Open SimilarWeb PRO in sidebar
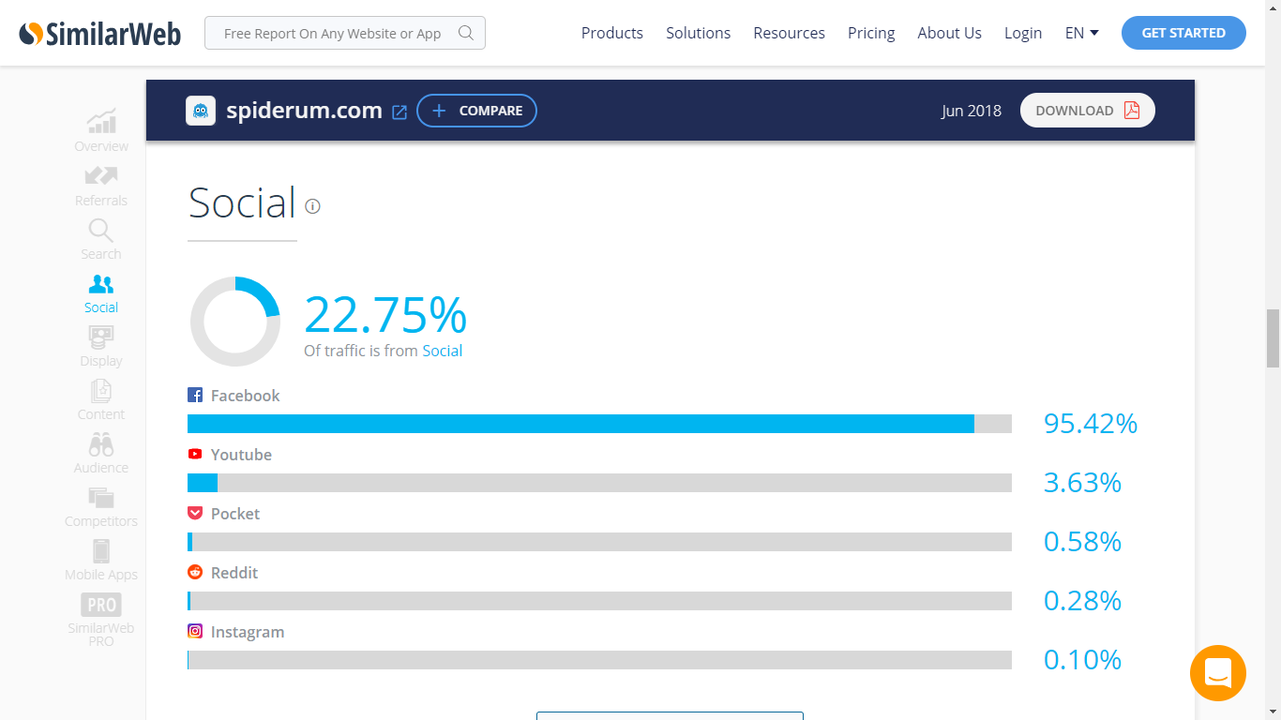 (101, 619)
